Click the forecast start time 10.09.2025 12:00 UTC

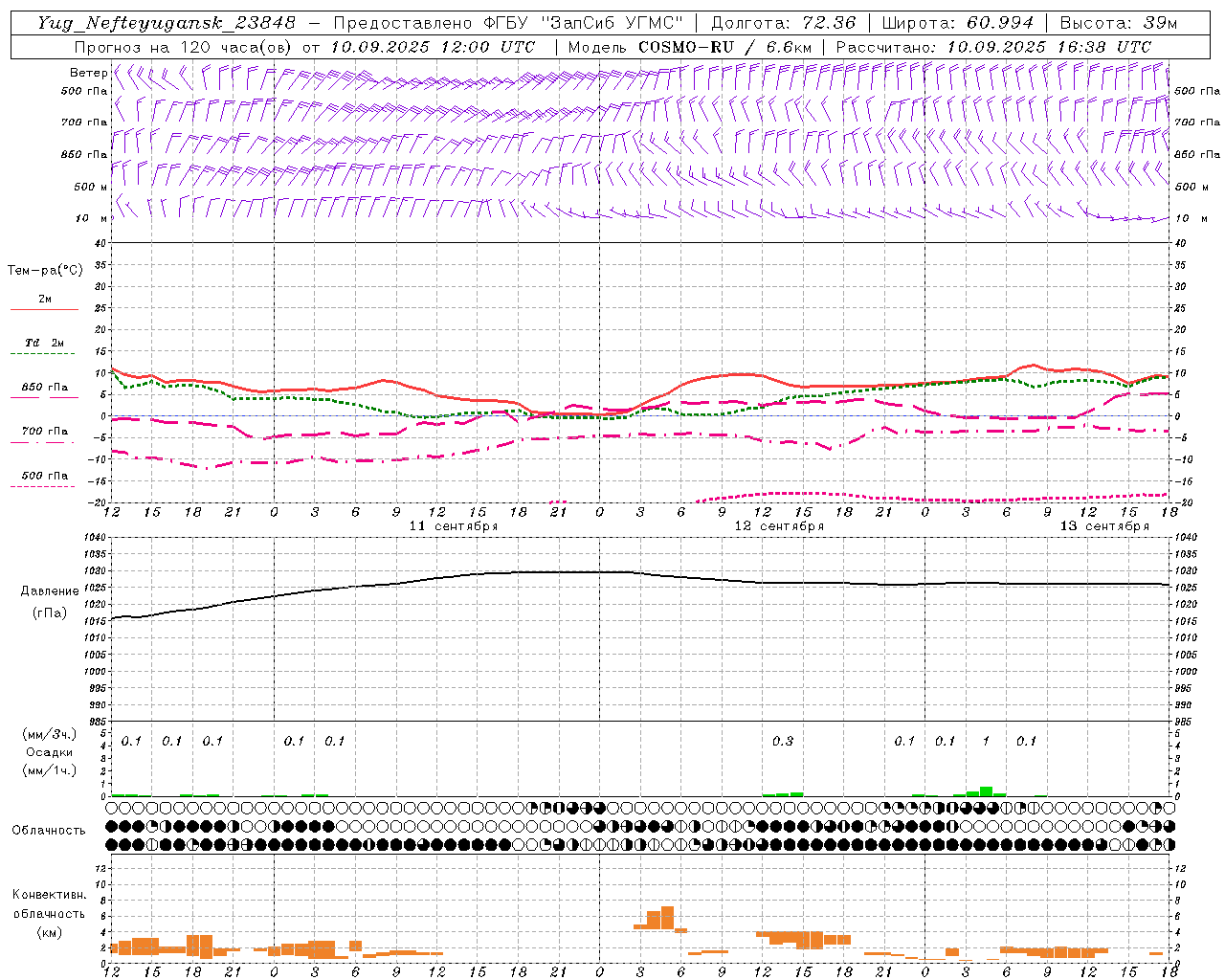tap(433, 47)
